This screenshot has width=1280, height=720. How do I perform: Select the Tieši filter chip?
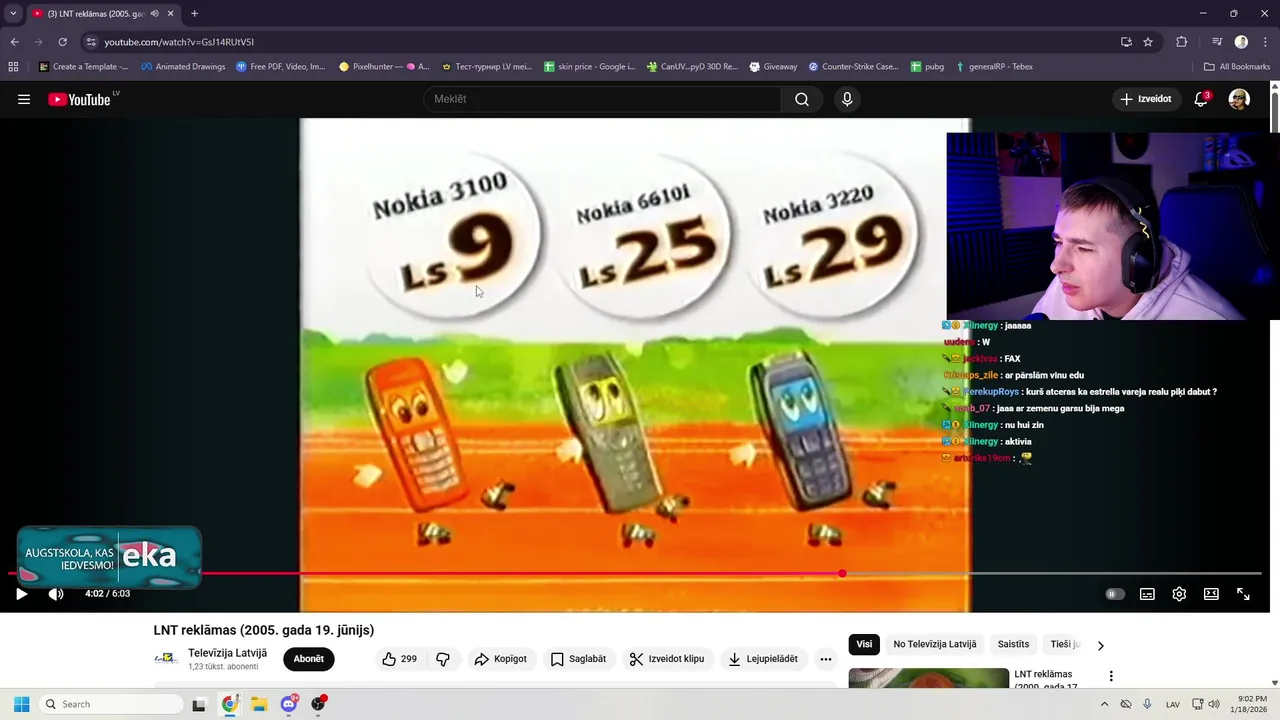click(1064, 645)
